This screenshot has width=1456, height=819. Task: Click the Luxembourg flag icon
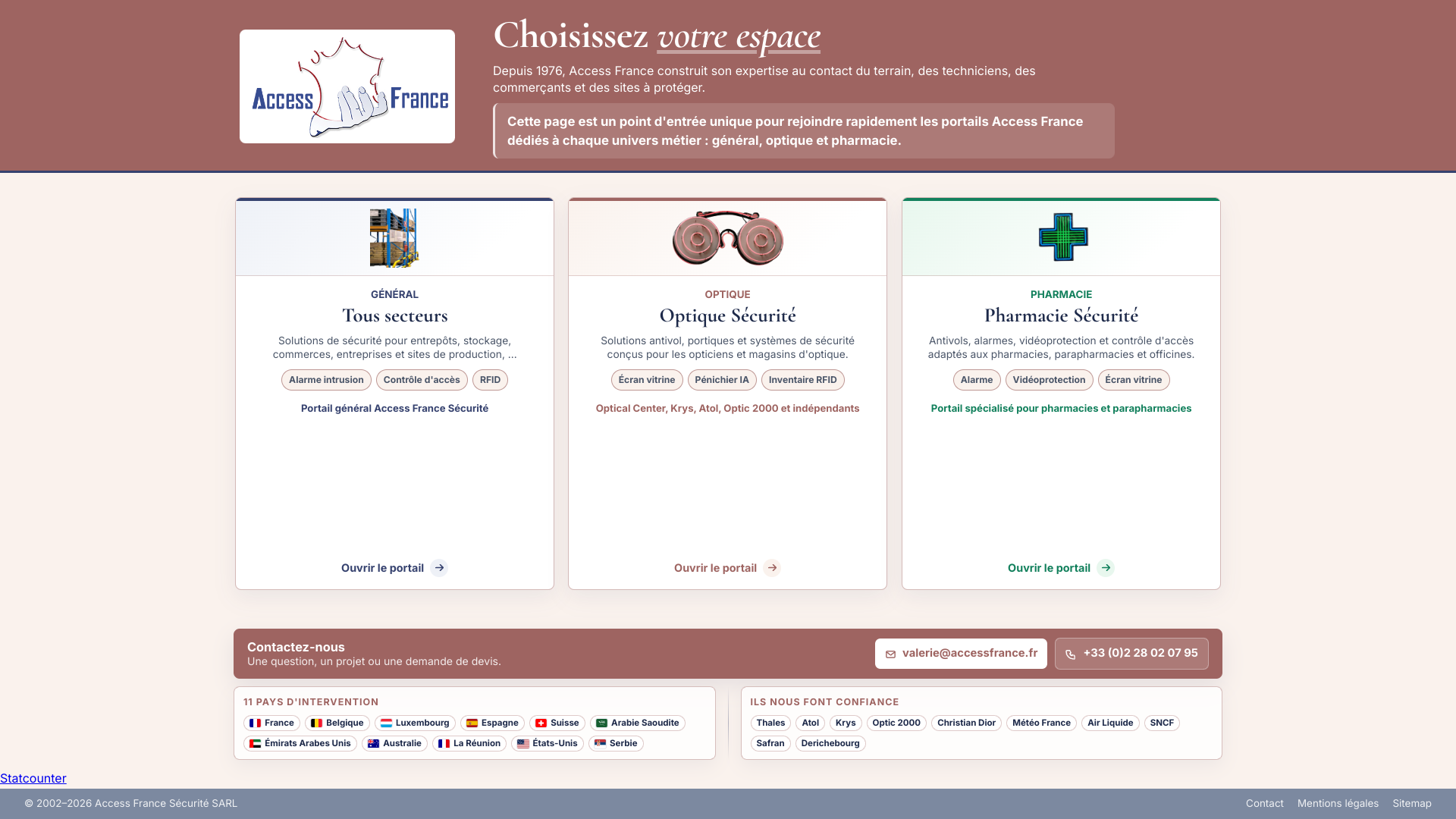tap(387, 723)
